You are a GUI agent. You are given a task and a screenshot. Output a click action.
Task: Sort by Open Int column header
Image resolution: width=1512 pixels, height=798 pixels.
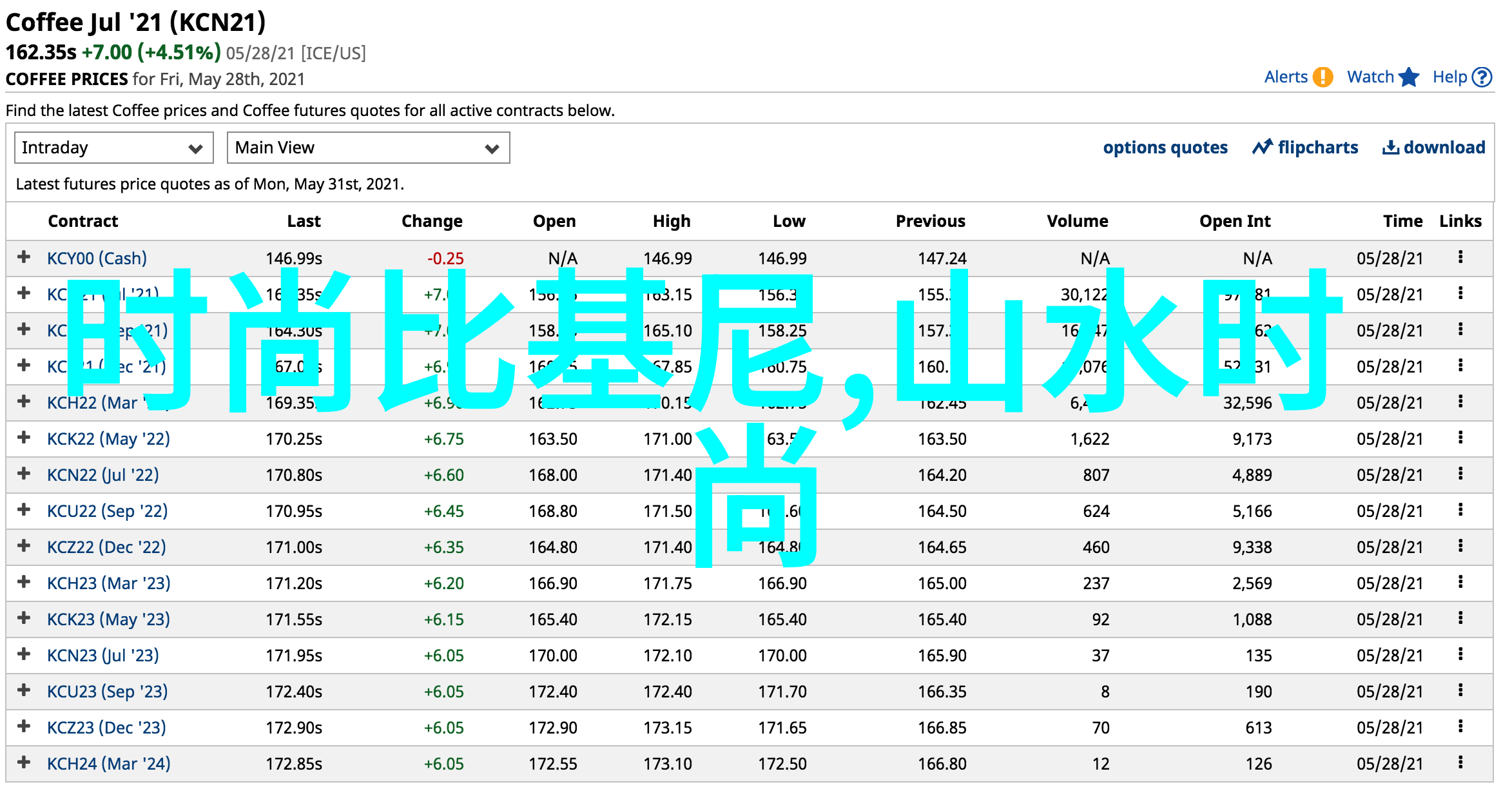[1234, 221]
